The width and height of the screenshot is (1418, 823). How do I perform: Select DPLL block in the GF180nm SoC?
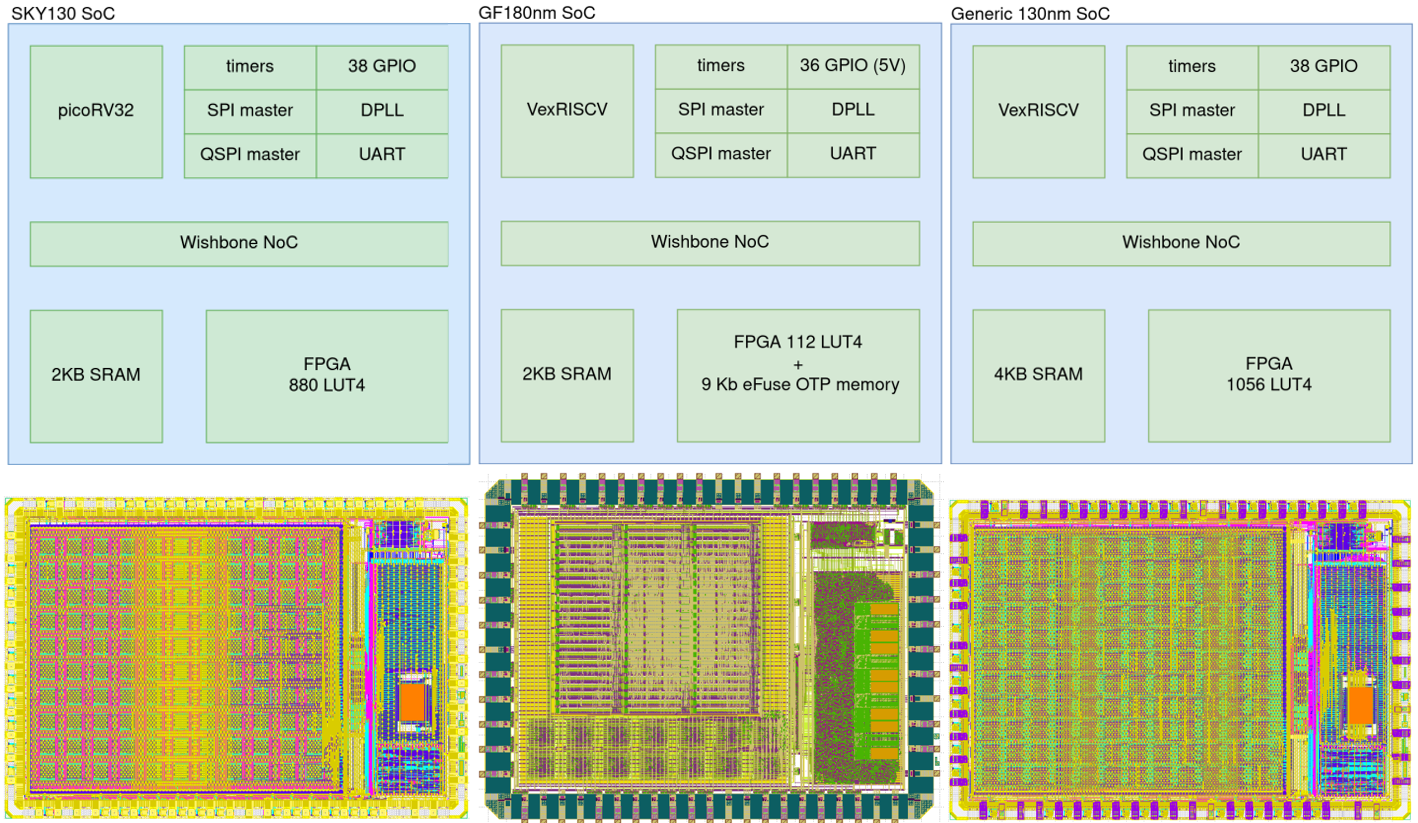click(x=853, y=111)
